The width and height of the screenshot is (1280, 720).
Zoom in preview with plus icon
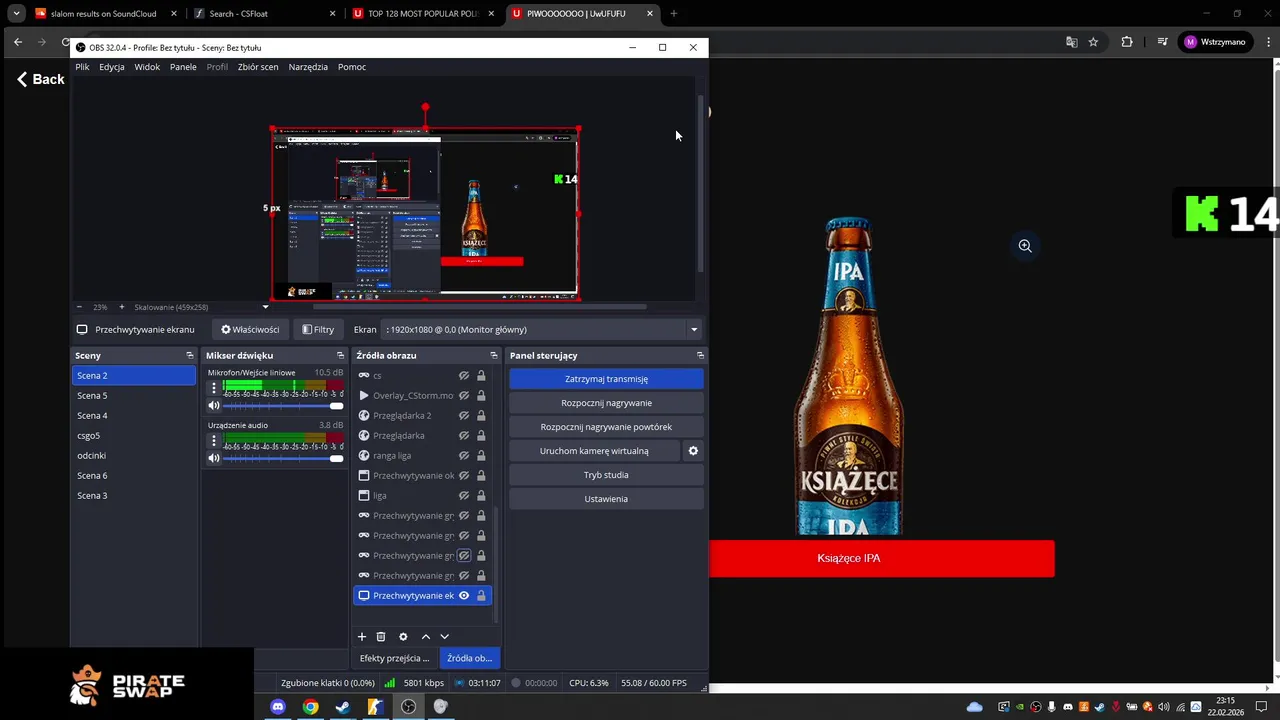click(x=122, y=307)
